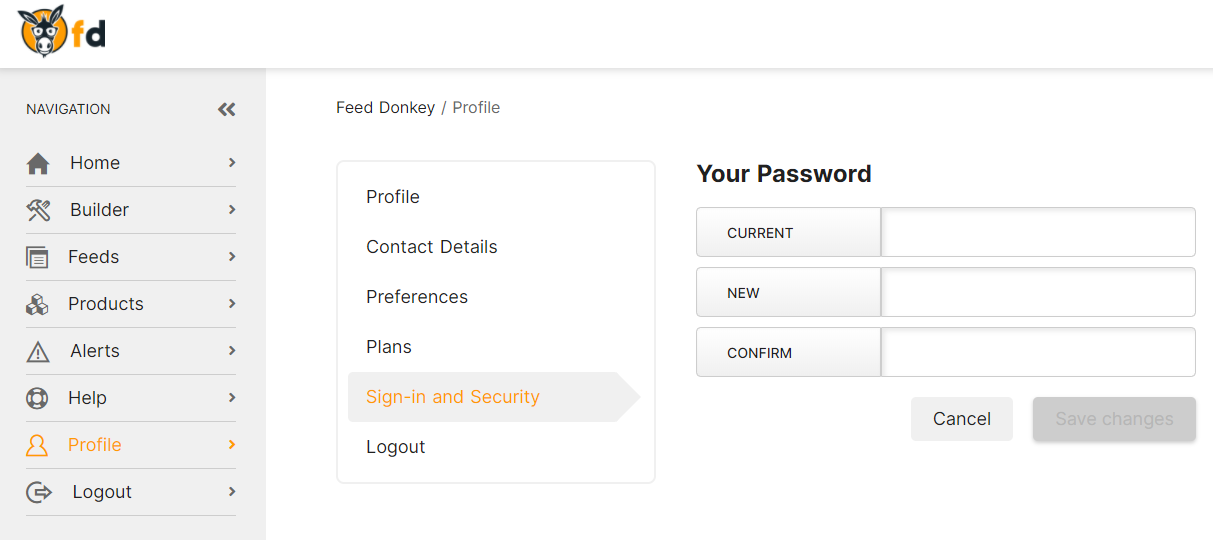Focus the CURRENT password field
Image resolution: width=1213 pixels, height=540 pixels.
click(x=1038, y=232)
